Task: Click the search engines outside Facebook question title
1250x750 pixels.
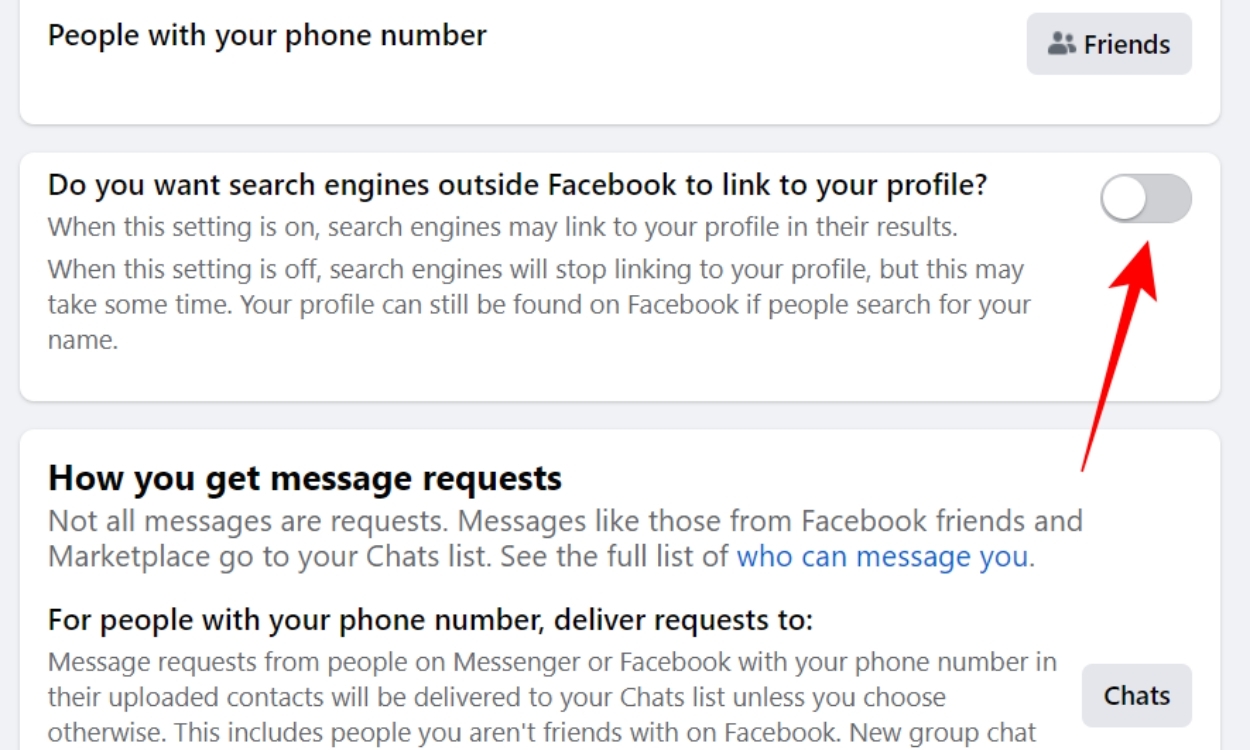Action: click(x=518, y=184)
